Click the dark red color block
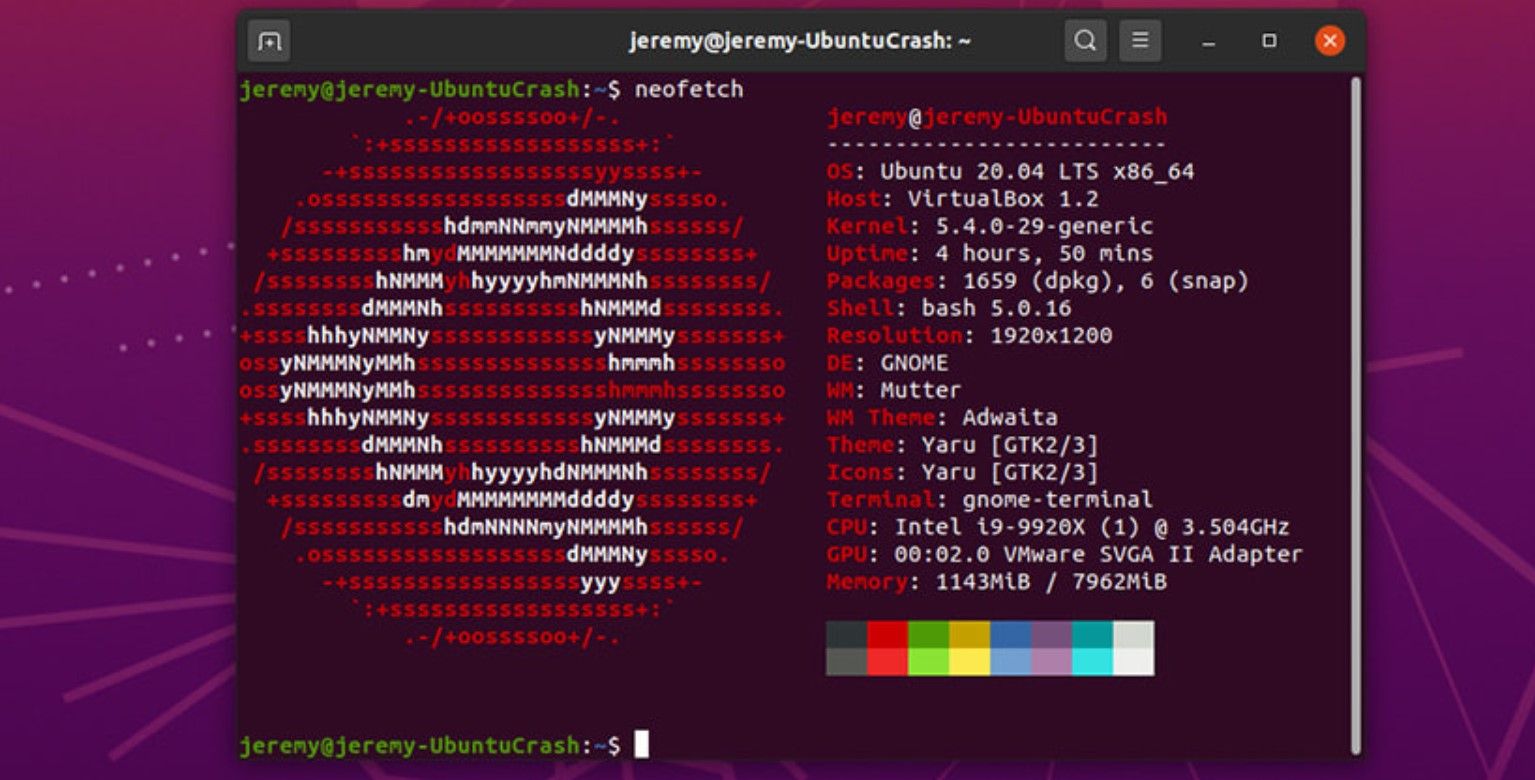The width and height of the screenshot is (1535, 780). pyautogui.click(x=888, y=634)
